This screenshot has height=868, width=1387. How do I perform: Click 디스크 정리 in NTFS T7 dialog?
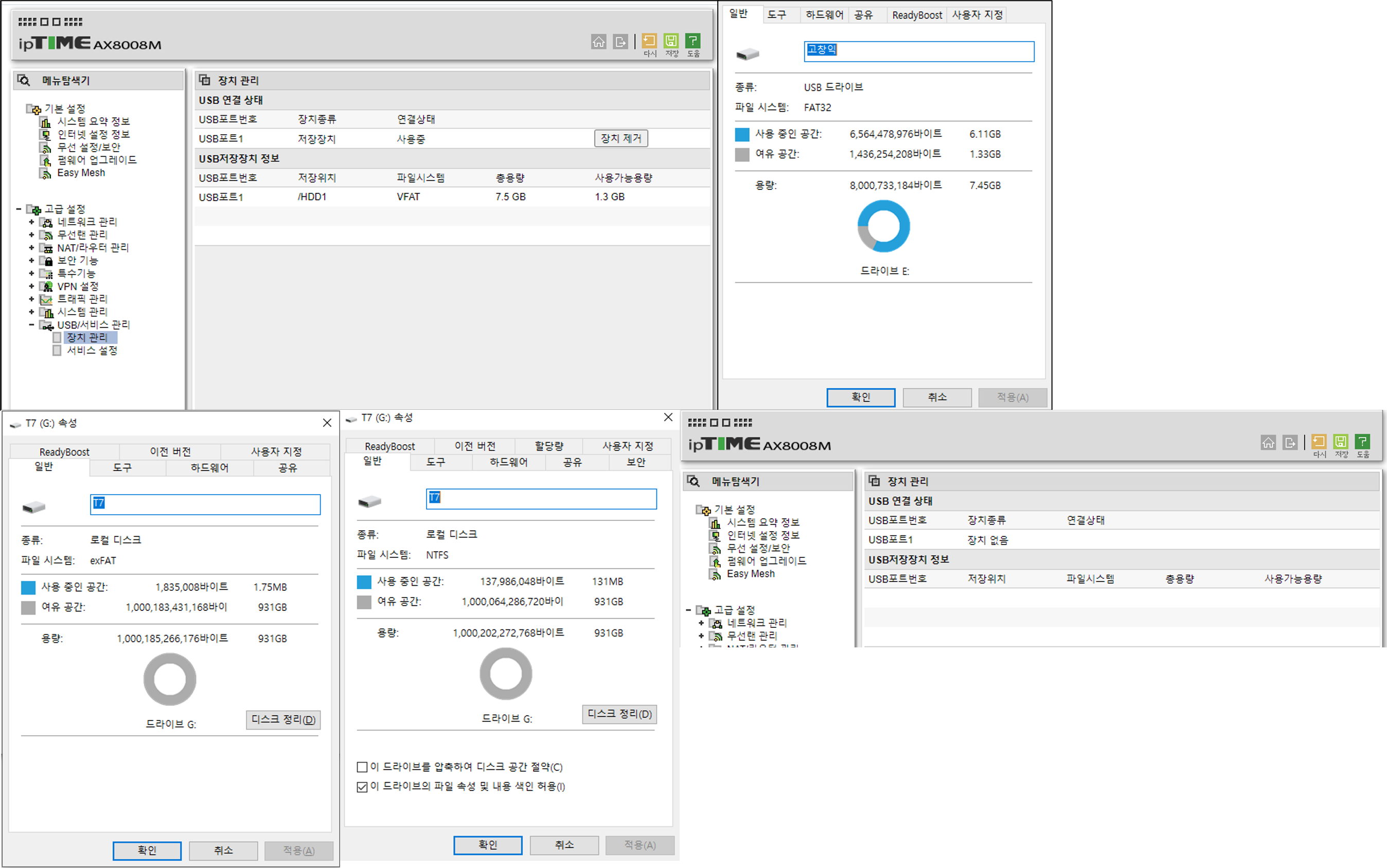click(619, 714)
